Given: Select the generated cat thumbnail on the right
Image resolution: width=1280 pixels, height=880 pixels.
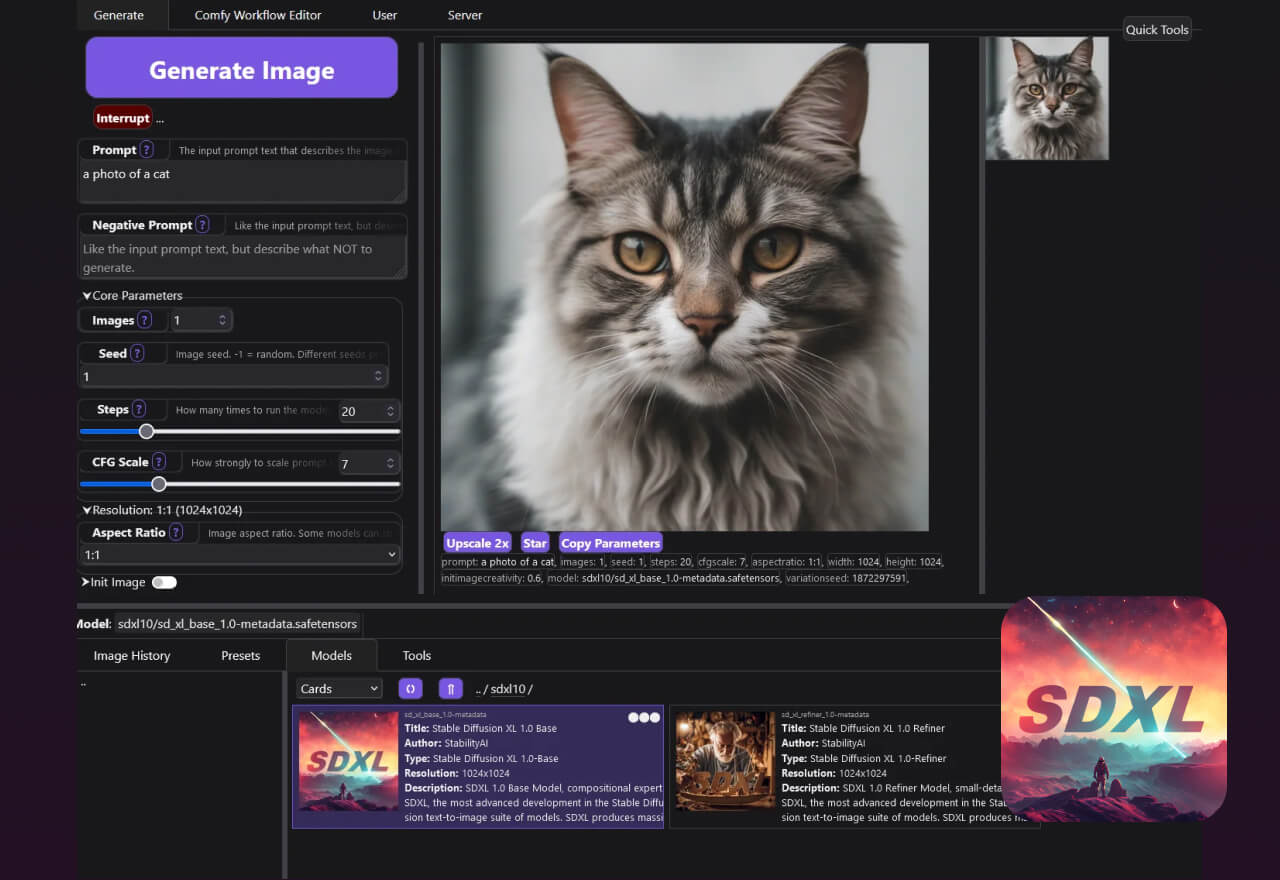Looking at the screenshot, I should pos(1047,98).
